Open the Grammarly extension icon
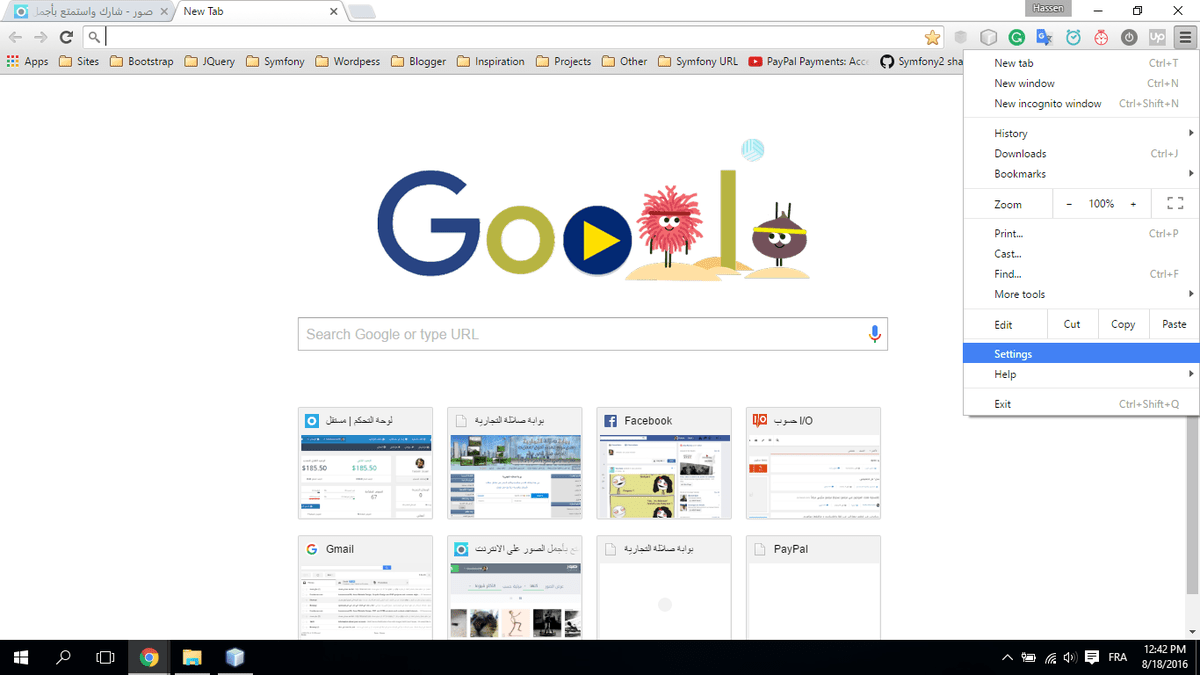The width and height of the screenshot is (1200, 675). [1016, 37]
